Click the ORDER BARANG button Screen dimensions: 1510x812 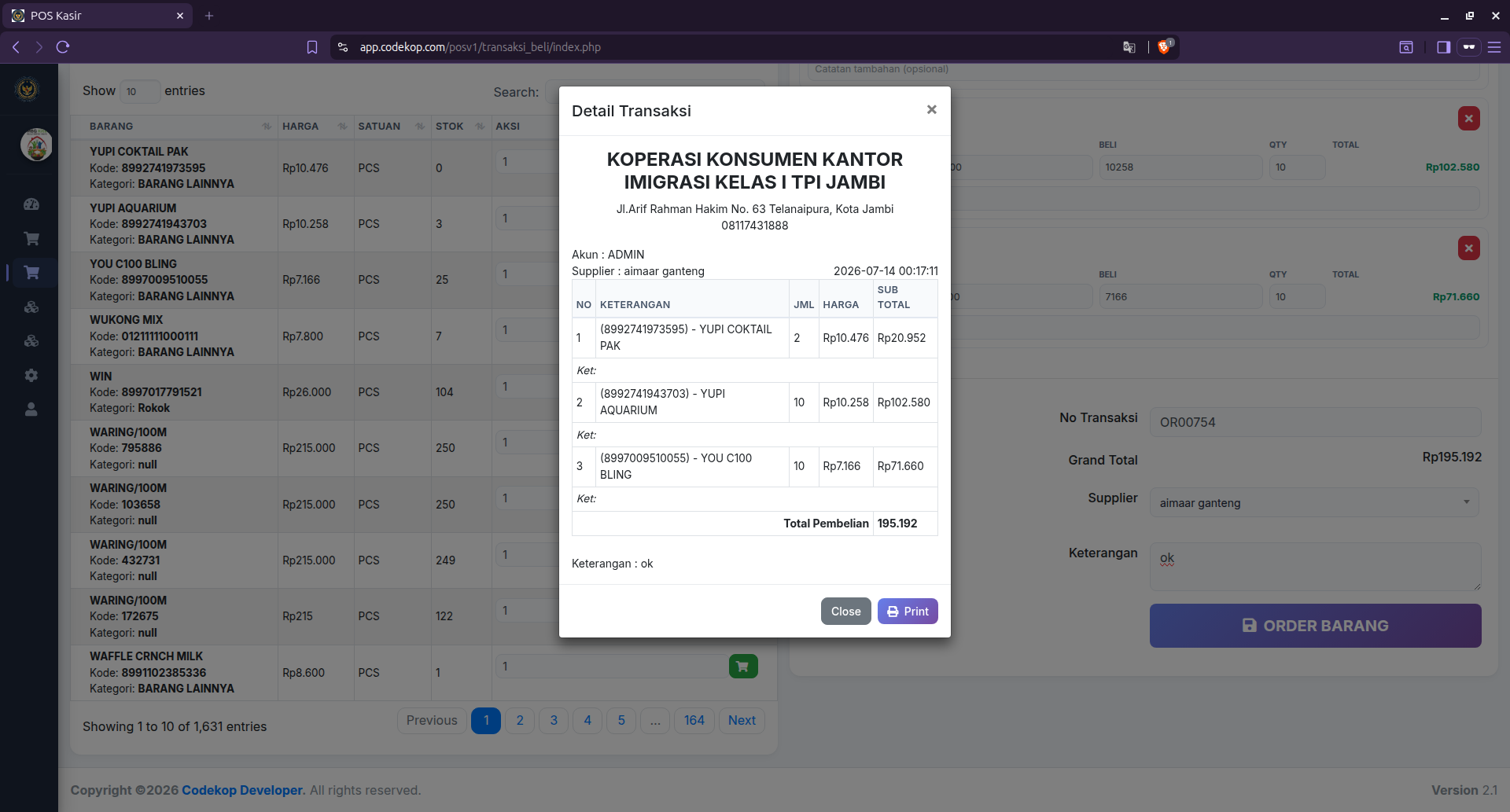pyautogui.click(x=1315, y=626)
